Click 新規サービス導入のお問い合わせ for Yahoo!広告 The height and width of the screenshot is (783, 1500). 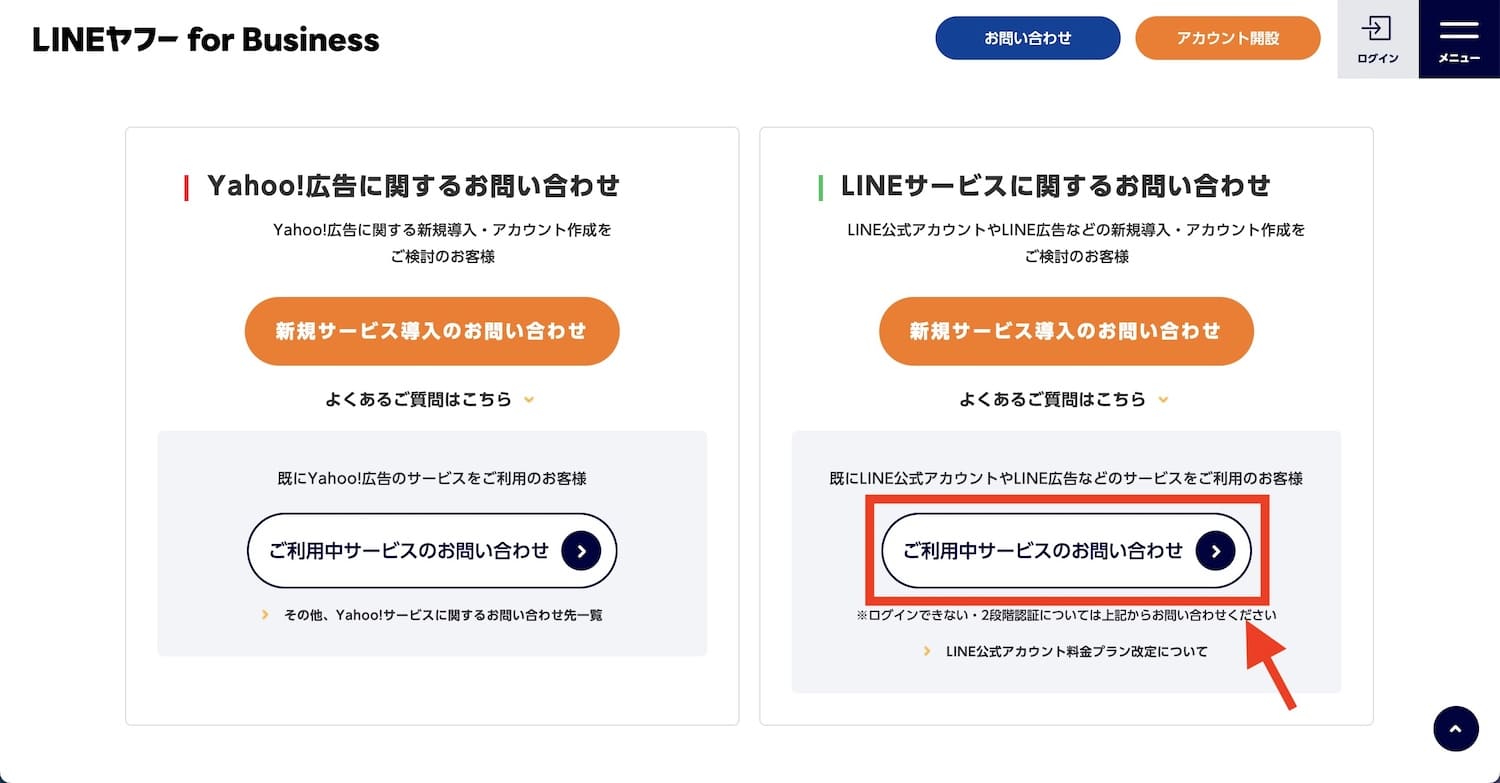(432, 331)
